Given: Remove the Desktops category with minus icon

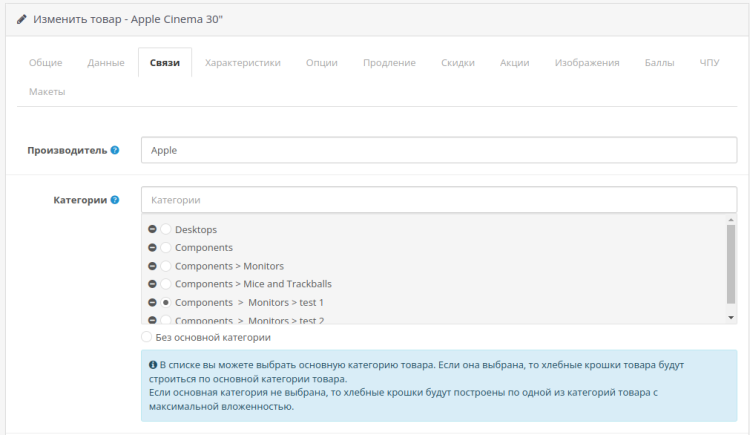Looking at the screenshot, I should click(x=153, y=230).
